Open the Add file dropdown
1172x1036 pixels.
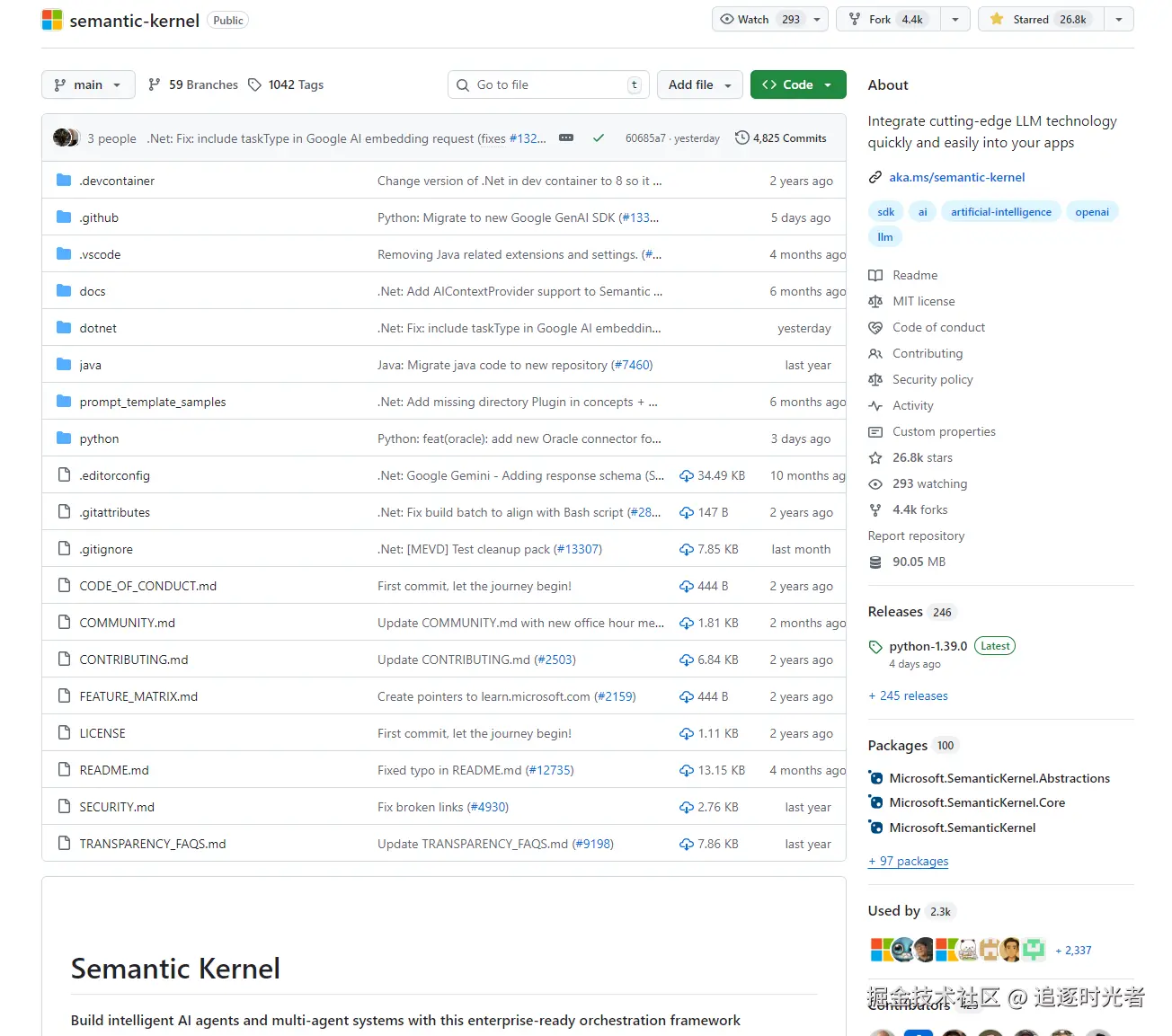(700, 84)
